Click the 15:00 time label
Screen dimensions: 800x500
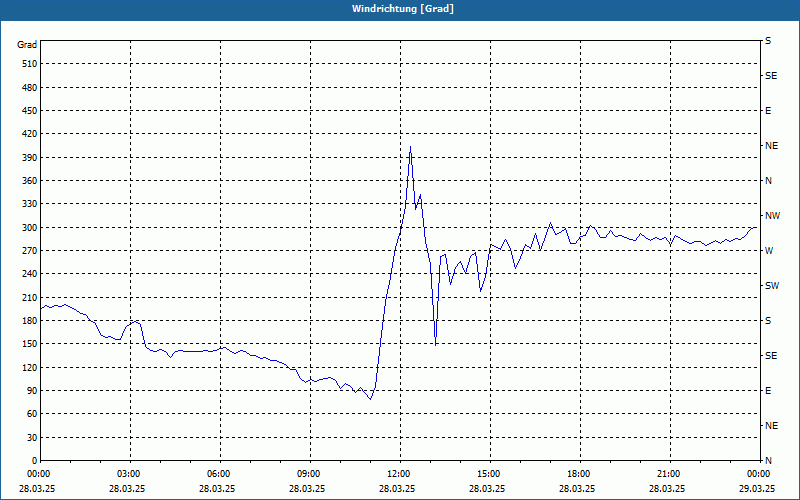(489, 474)
